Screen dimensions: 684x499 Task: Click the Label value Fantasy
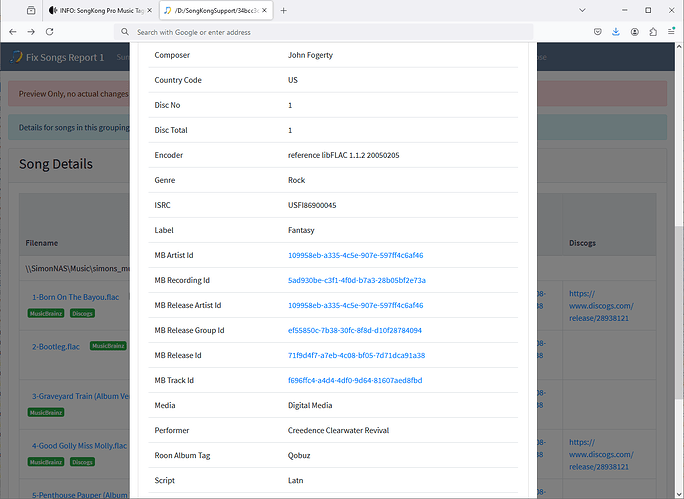301,230
